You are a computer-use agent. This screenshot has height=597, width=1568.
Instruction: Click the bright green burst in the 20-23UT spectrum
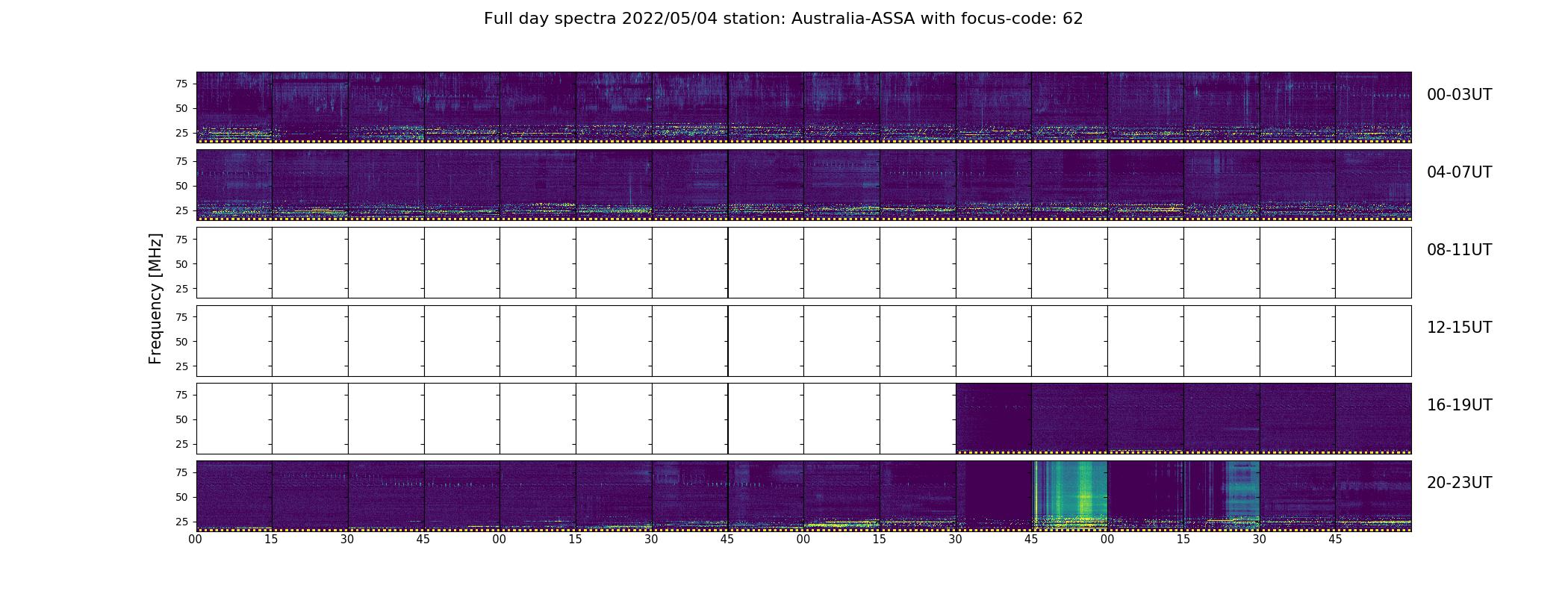tap(1069, 496)
